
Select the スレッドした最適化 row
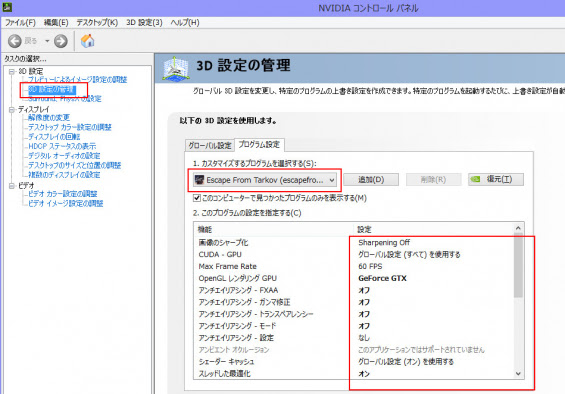pyautogui.click(x=353, y=373)
